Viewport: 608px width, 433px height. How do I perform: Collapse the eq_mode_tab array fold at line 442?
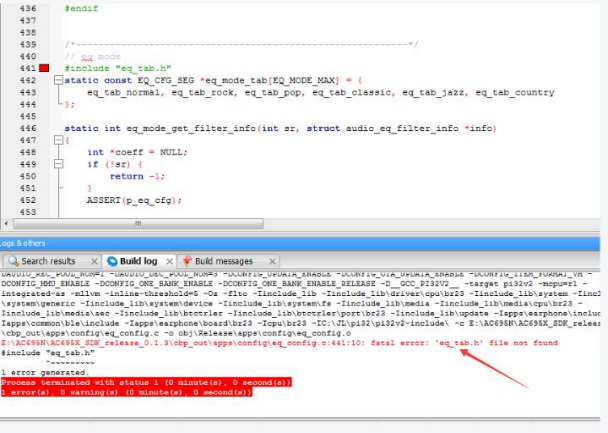[58, 80]
